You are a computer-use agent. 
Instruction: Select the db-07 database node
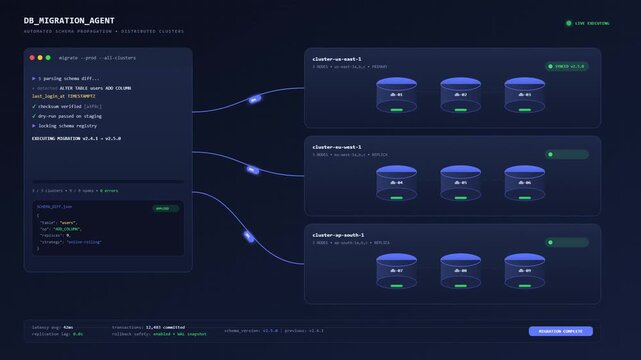397,271
